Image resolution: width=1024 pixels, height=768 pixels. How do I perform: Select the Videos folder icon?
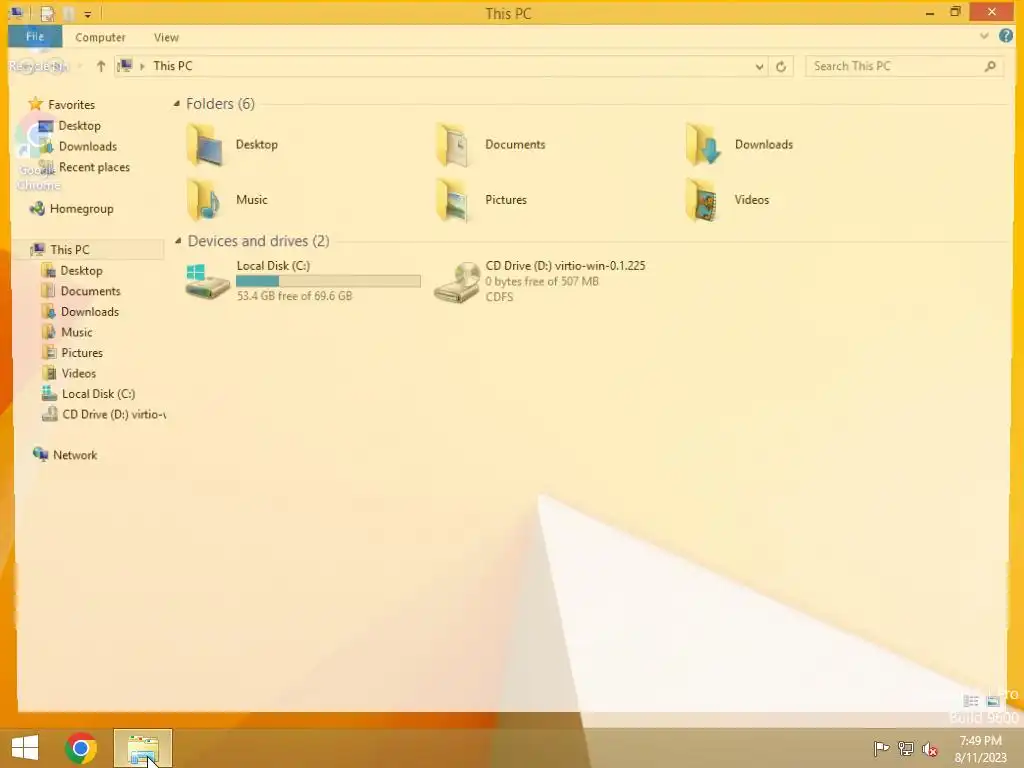pos(703,200)
